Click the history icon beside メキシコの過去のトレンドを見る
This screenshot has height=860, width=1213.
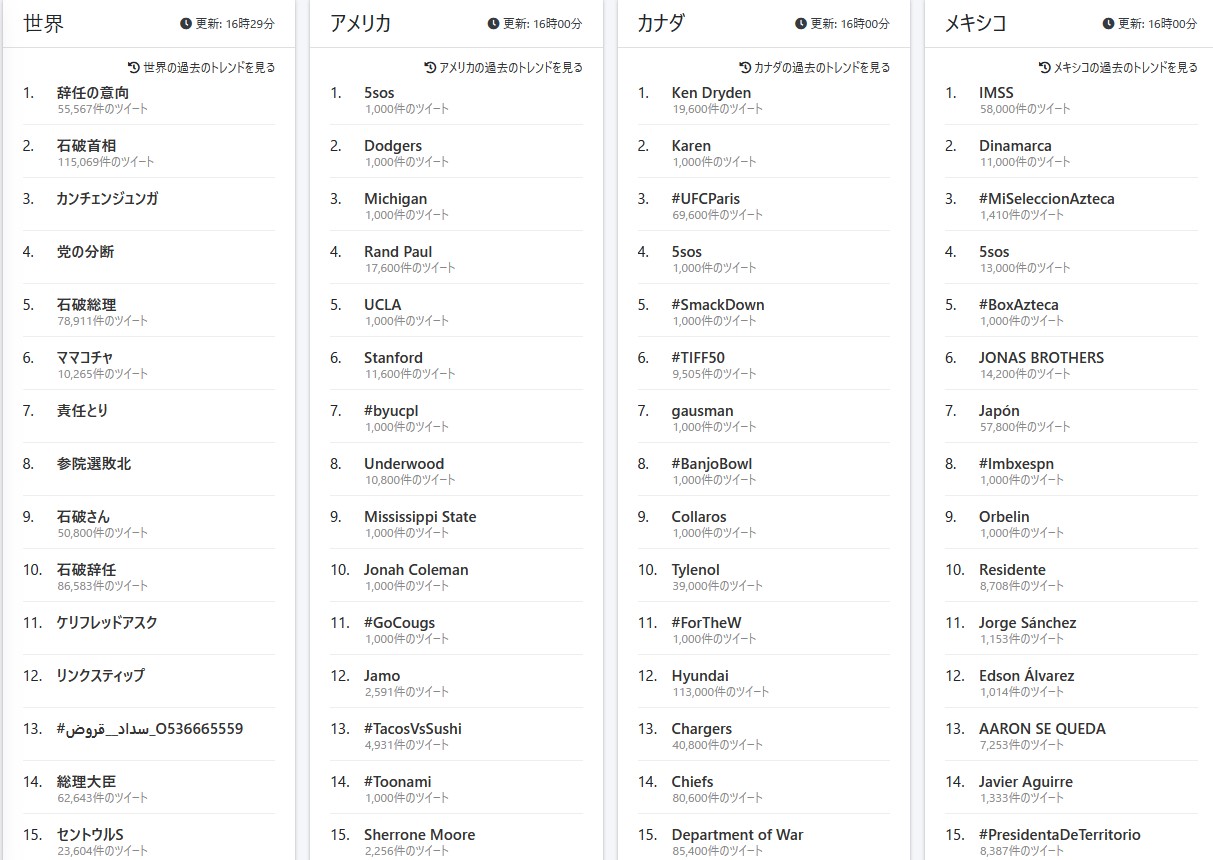[x=1045, y=67]
